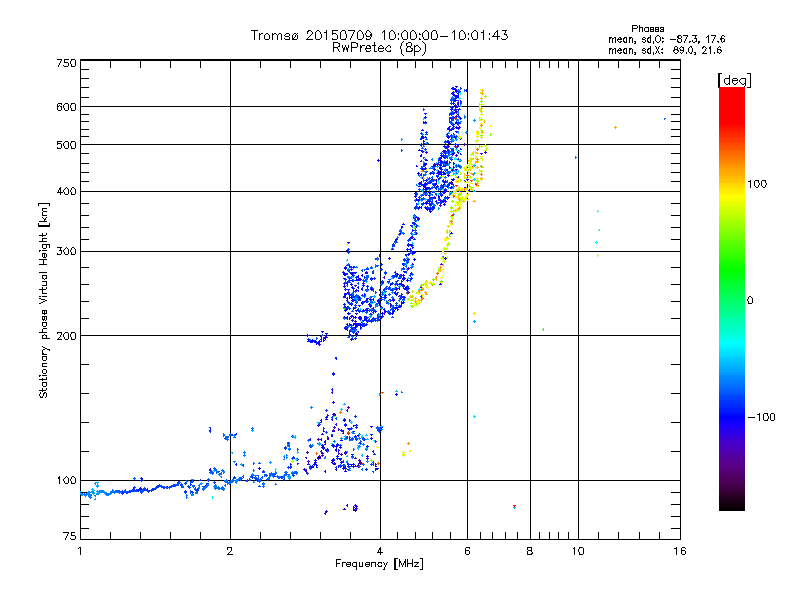The width and height of the screenshot is (800, 600).
Task: Click the y-axis tick label '750'
Action: (x=67, y=63)
